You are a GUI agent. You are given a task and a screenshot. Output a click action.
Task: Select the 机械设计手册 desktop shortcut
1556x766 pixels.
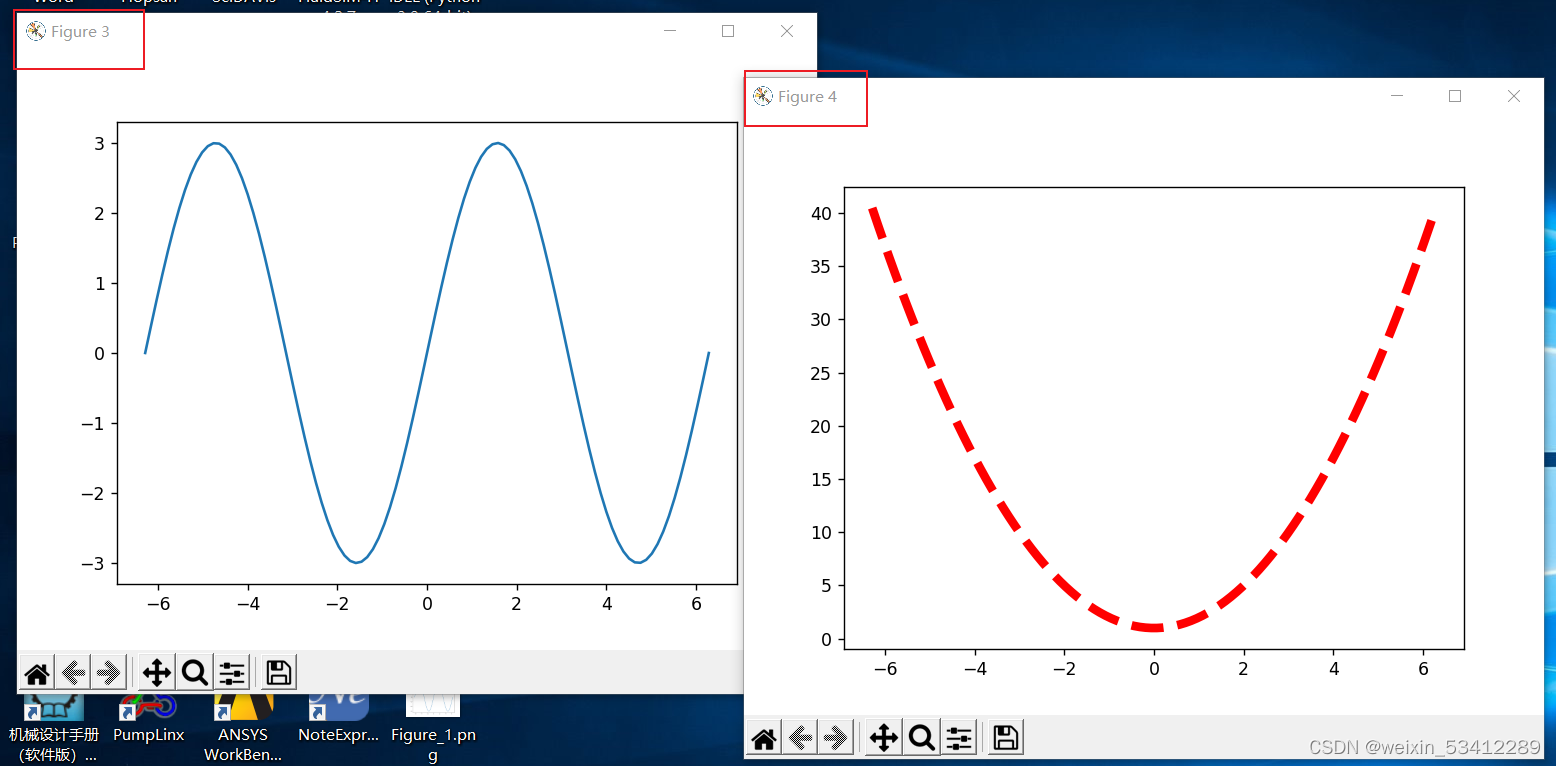pyautogui.click(x=54, y=729)
